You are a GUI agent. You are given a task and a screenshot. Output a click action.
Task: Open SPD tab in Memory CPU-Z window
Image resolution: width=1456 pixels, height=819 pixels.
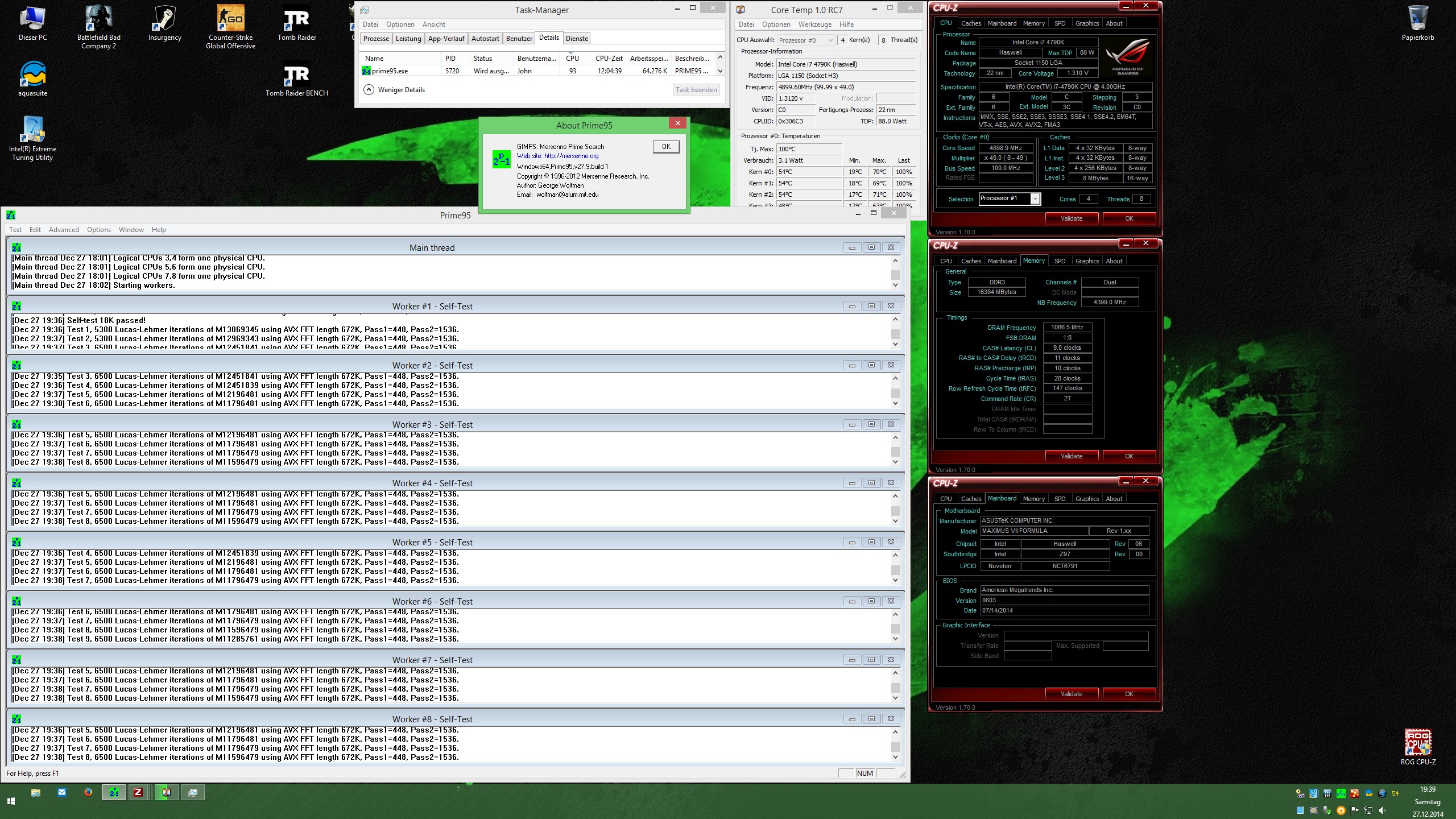[x=1060, y=261]
